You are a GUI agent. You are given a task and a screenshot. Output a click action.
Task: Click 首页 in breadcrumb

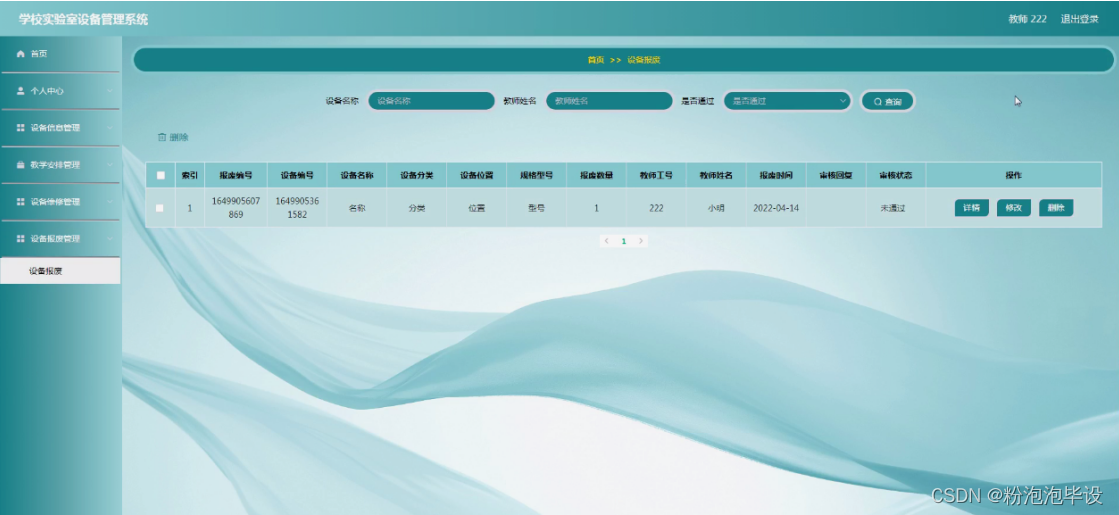coord(595,60)
